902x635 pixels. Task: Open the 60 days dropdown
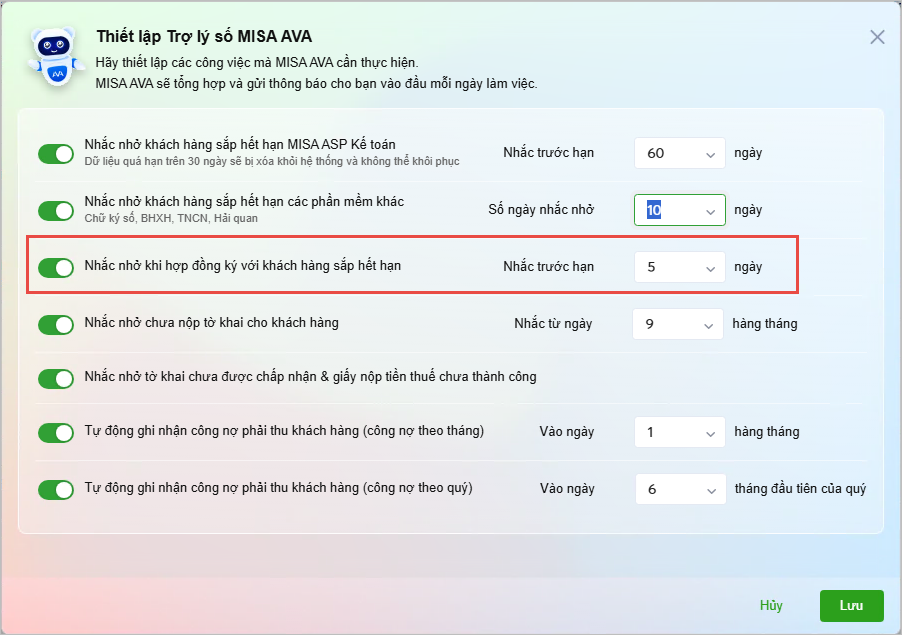click(x=679, y=153)
